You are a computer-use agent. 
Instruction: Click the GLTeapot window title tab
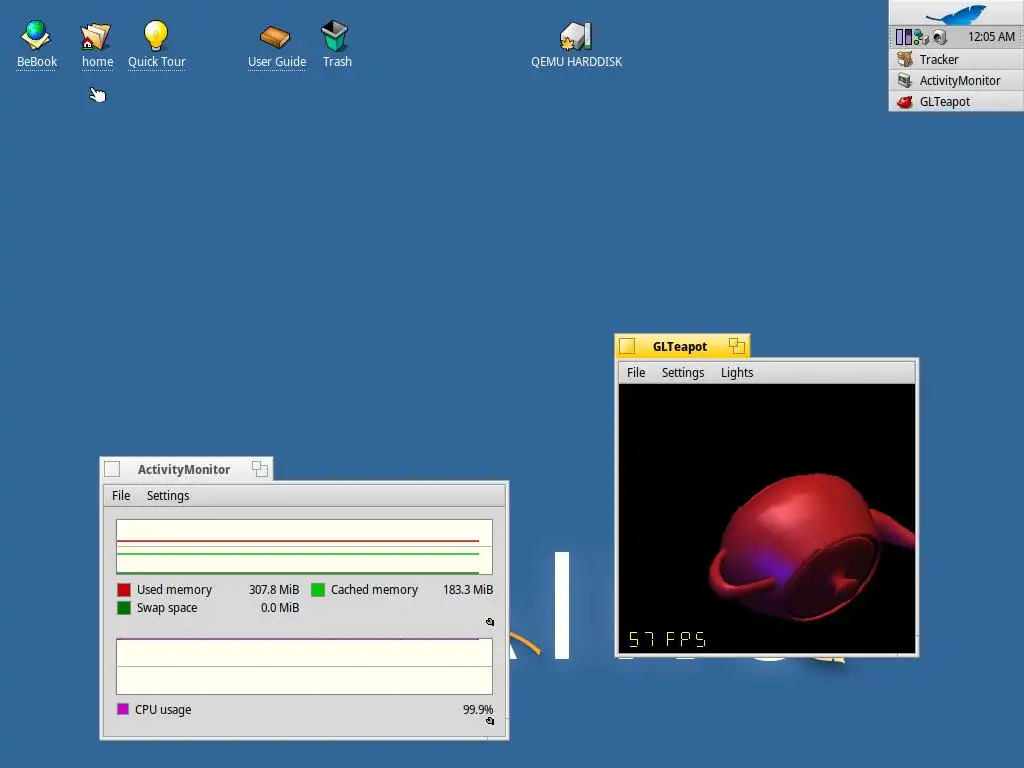point(679,347)
